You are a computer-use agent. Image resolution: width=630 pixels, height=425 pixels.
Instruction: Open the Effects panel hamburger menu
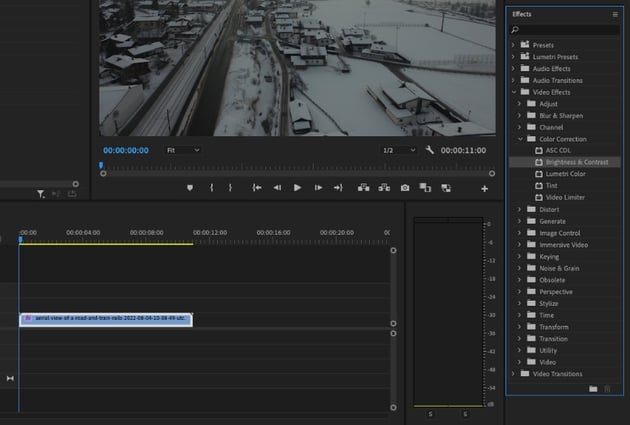coord(615,14)
